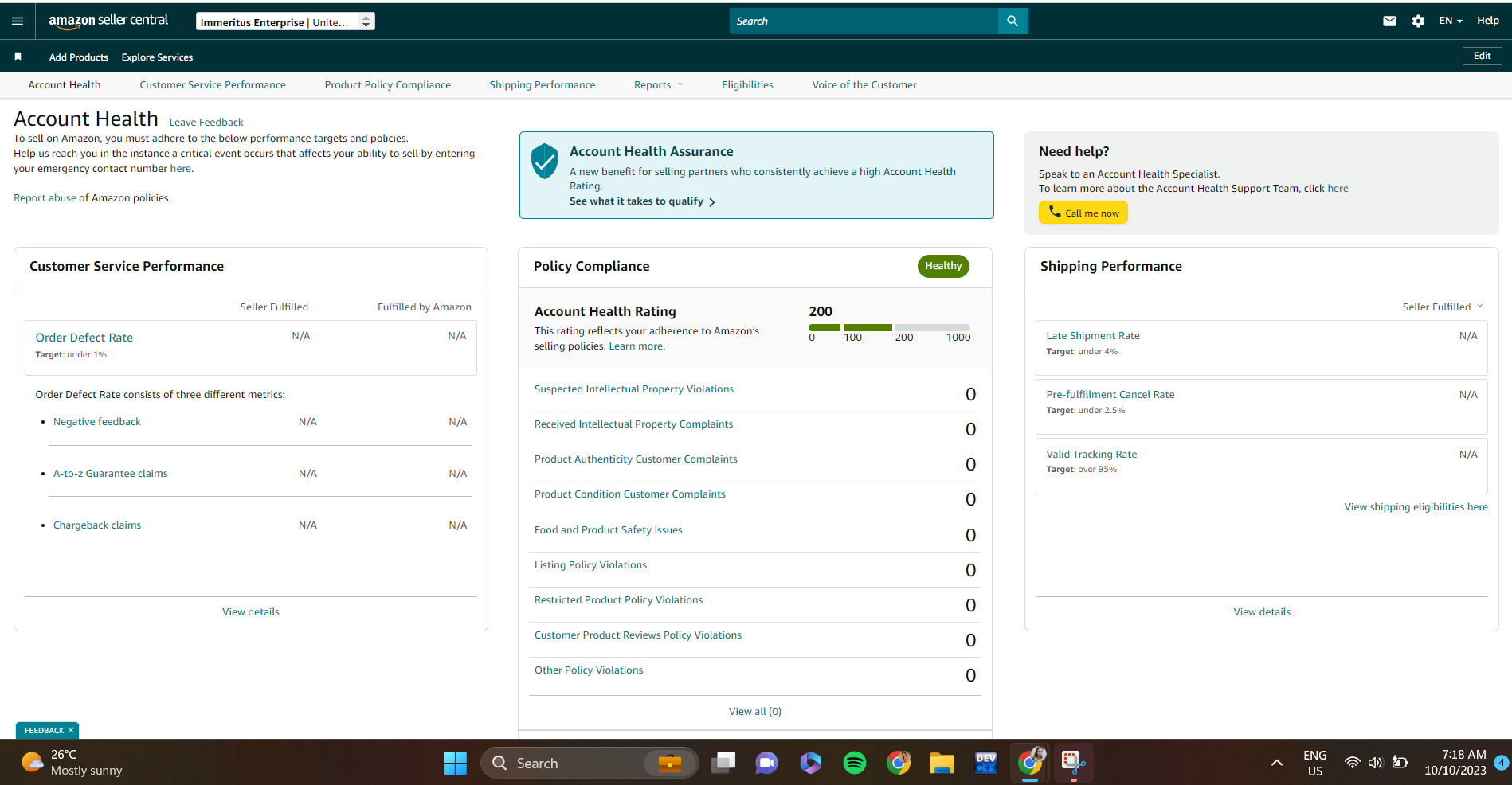Click the Order Defect Rate link
Image resolution: width=1512 pixels, height=785 pixels.
point(84,338)
